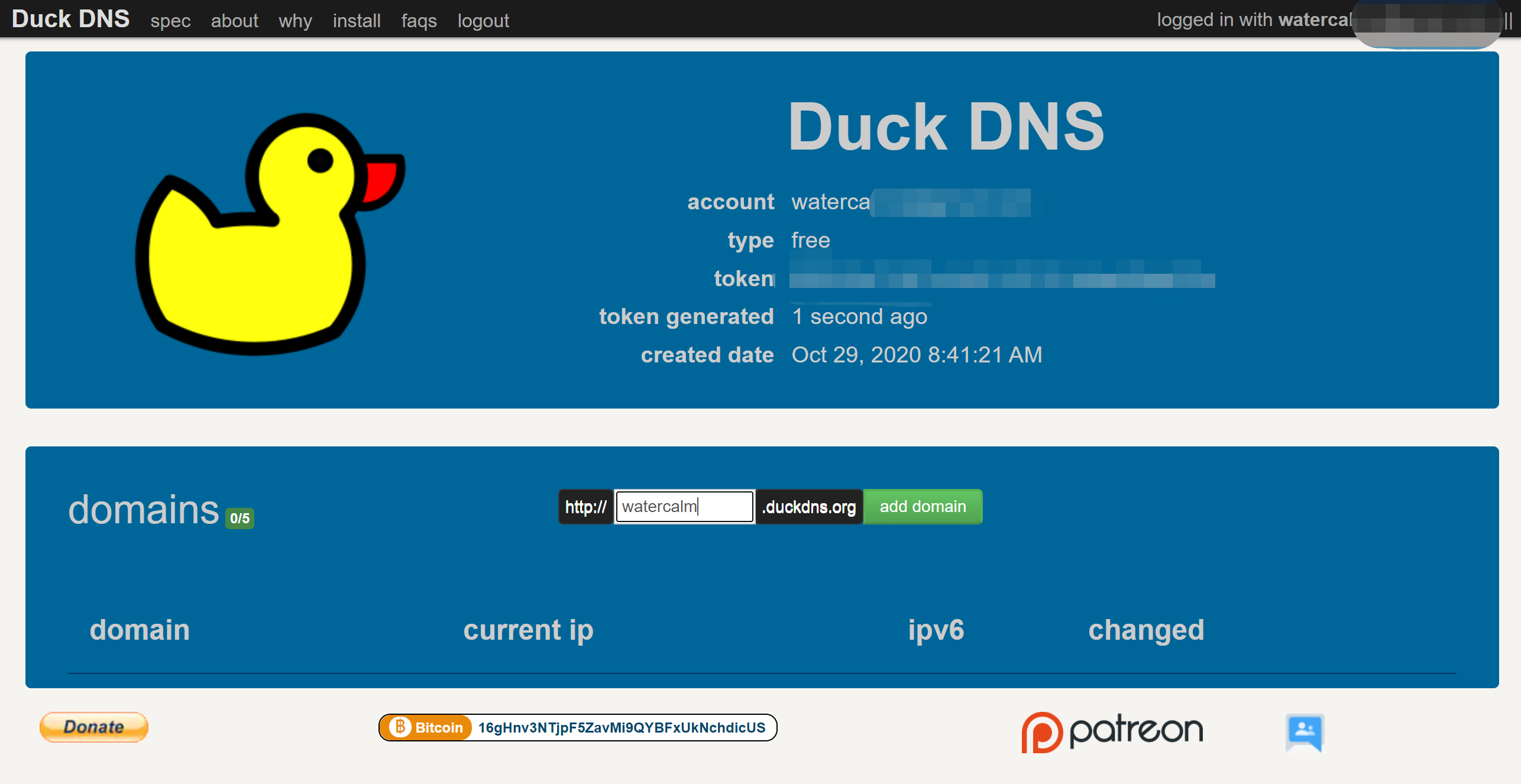The height and width of the screenshot is (784, 1521).
Task: Click the large Duck DNS heading
Action: [946, 127]
